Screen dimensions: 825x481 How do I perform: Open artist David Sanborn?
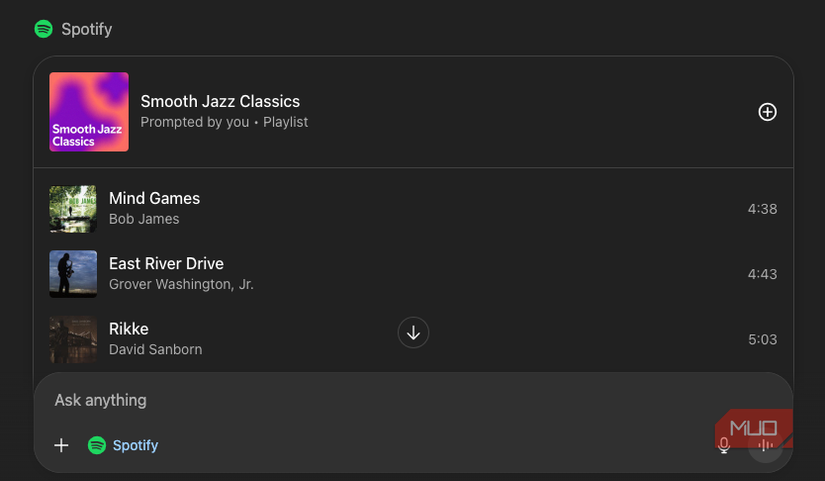click(x=155, y=349)
